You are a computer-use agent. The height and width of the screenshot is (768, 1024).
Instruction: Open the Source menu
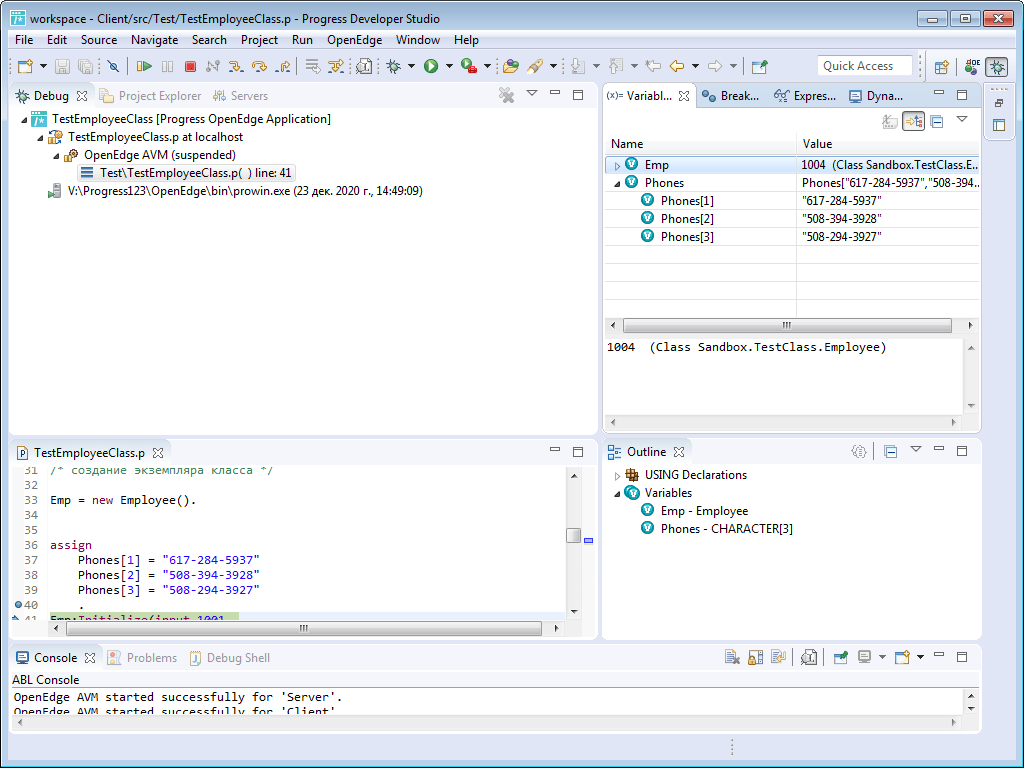click(99, 40)
